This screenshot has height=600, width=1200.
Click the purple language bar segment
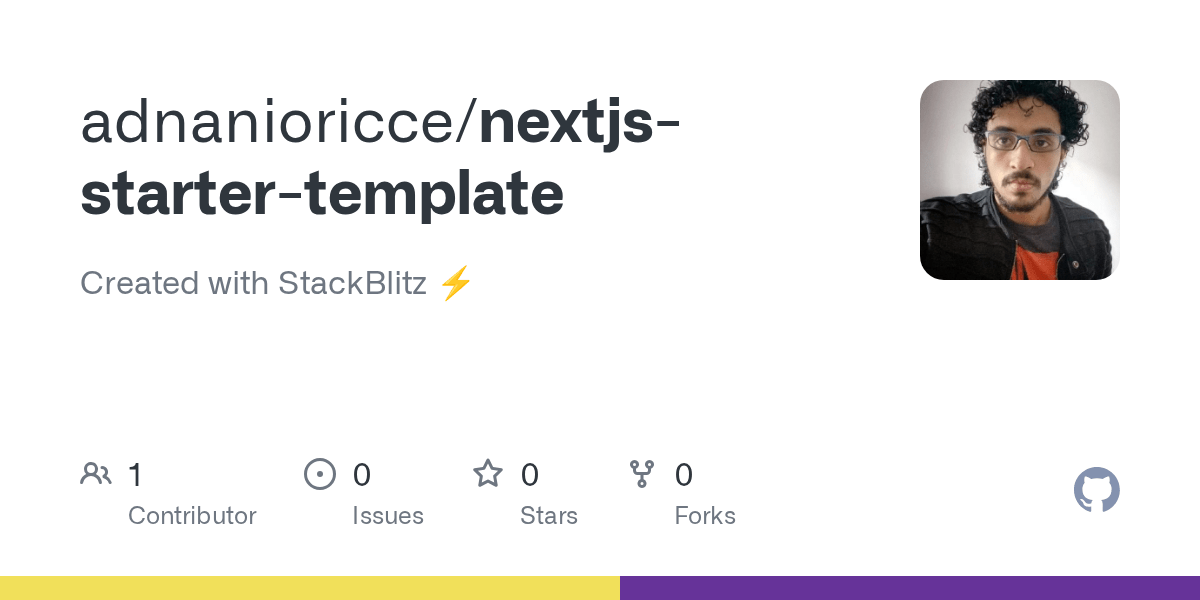click(910, 588)
